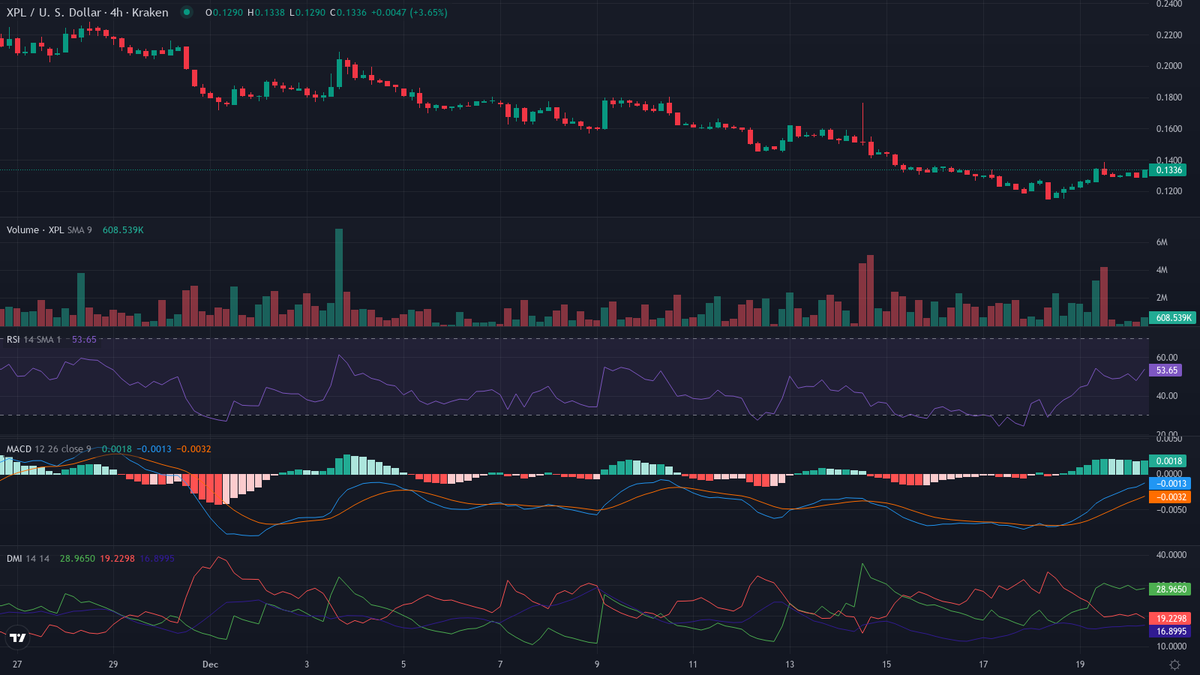
Task: Click the green market status dot
Action: tap(186, 13)
